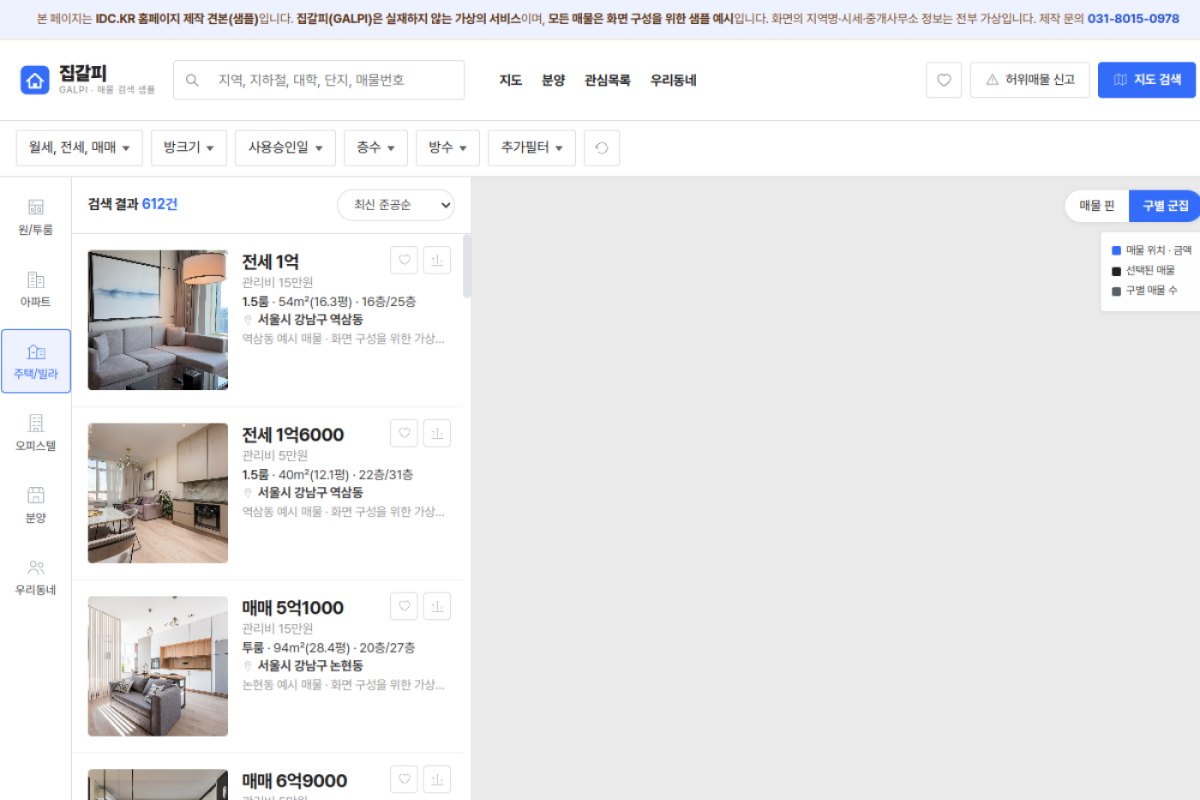The height and width of the screenshot is (800, 1200).
Task: Select 아파트 in the sidebar
Action: 36,289
